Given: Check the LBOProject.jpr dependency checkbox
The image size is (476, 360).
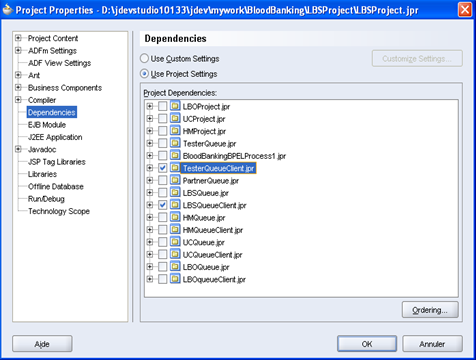Looking at the screenshot, I should [x=162, y=106].
